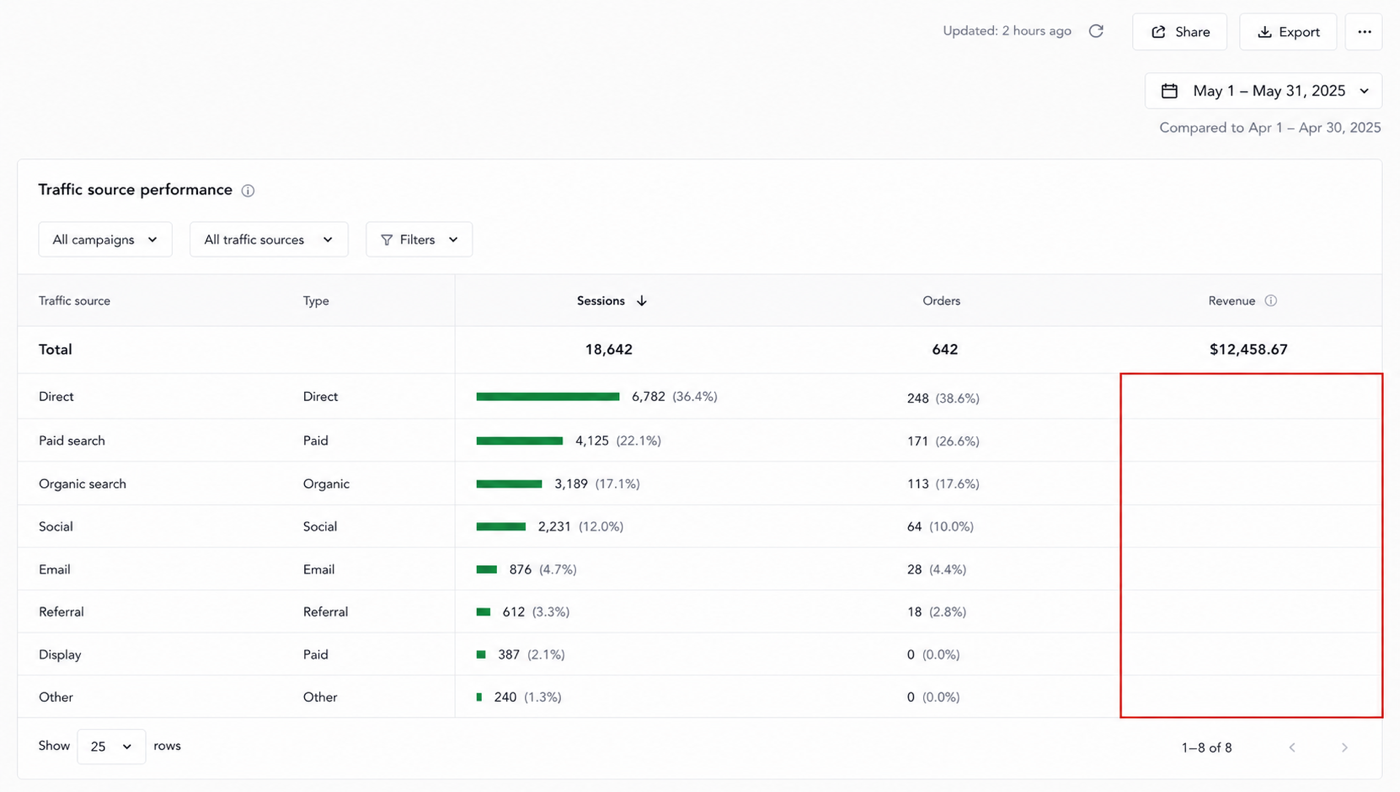Refresh the data with the reload icon
Screen dimensions: 1400x792
point(1096,31)
